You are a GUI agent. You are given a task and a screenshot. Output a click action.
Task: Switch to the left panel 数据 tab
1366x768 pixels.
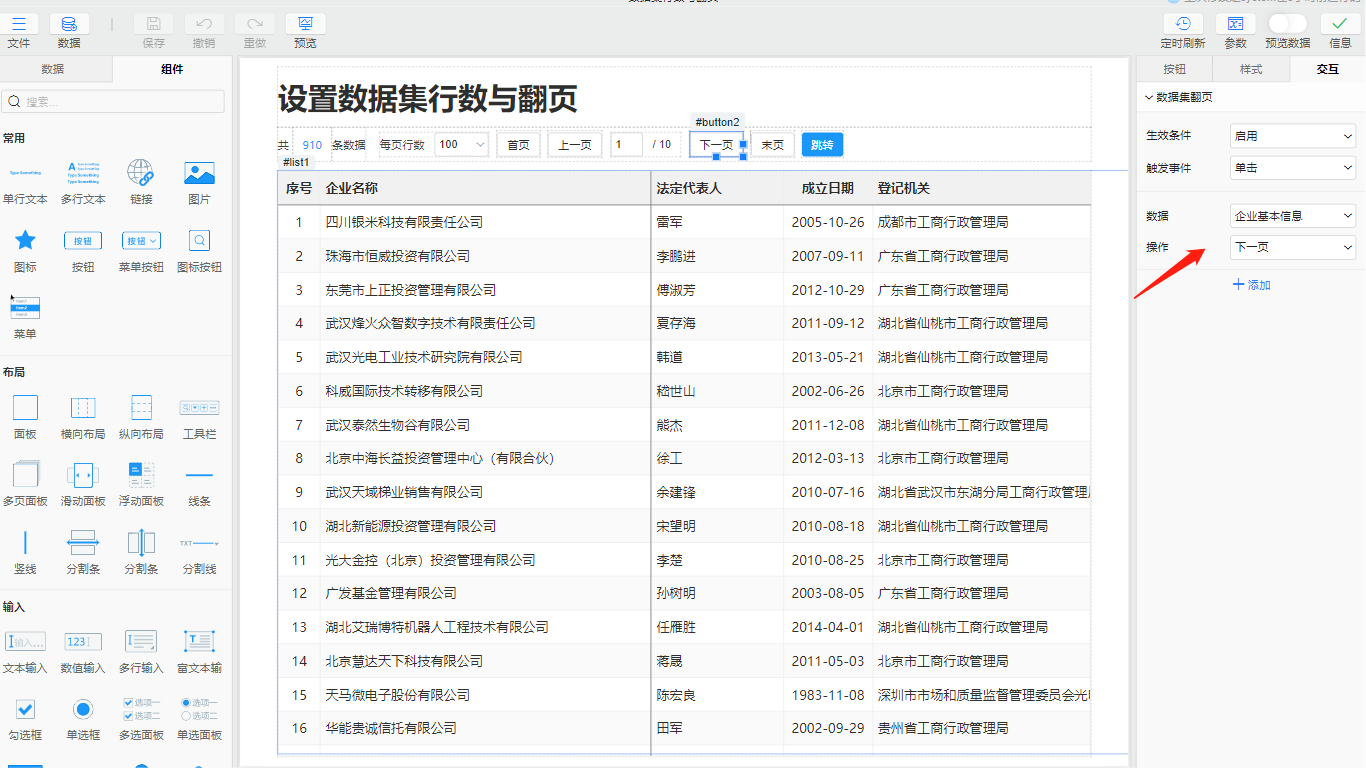coord(53,69)
